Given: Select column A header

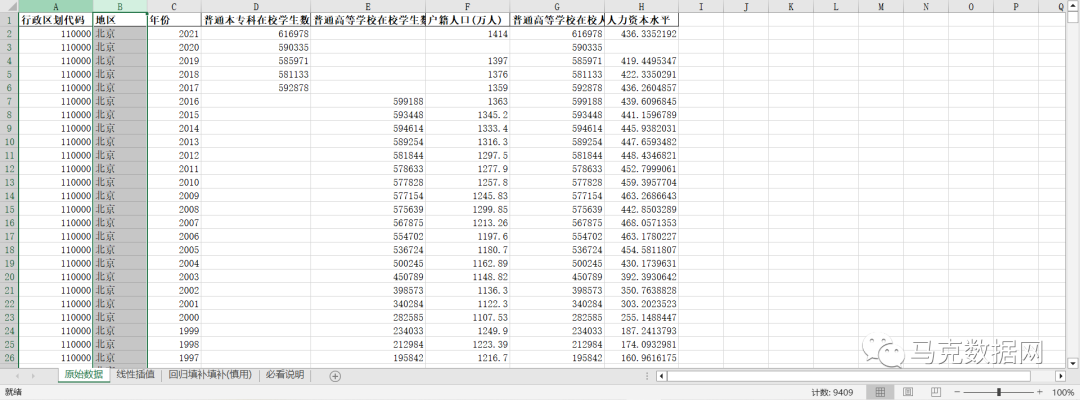Looking at the screenshot, I should point(56,6).
